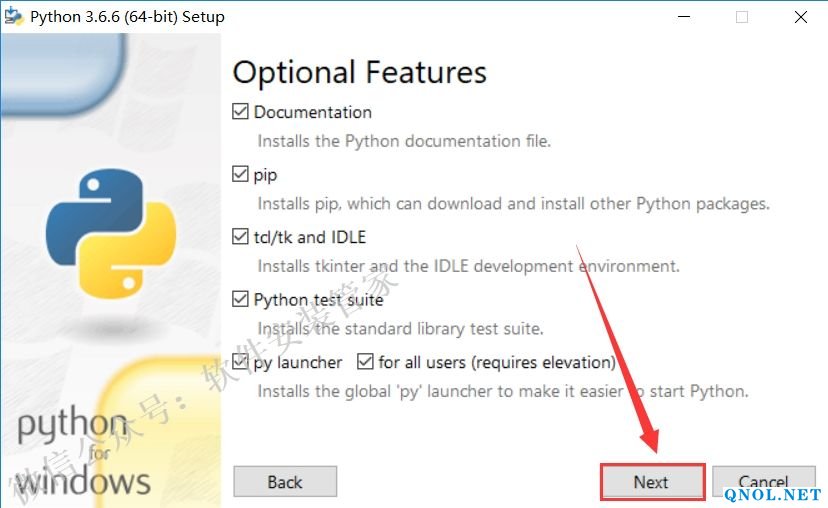Cancel the Python installation

[x=763, y=482]
